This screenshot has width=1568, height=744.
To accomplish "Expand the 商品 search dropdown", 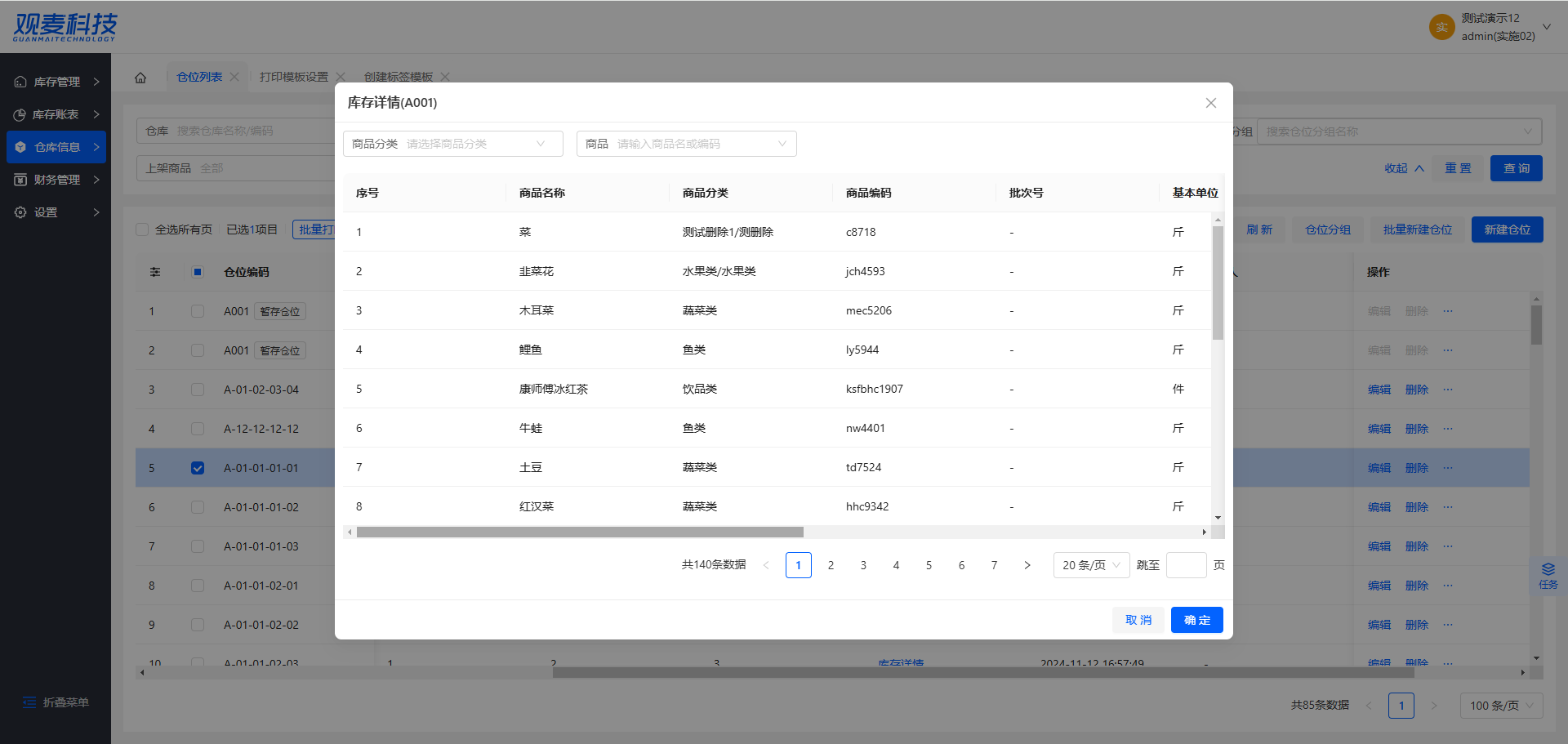I will 686,144.
